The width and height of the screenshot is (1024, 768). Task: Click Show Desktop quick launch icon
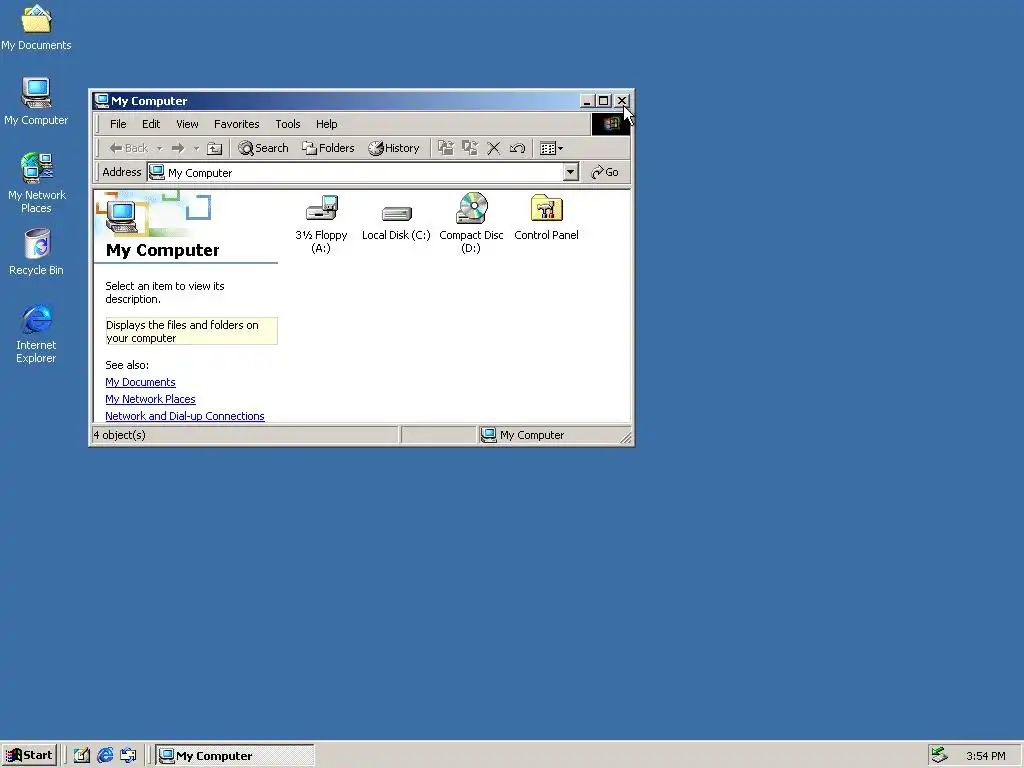[x=81, y=756]
